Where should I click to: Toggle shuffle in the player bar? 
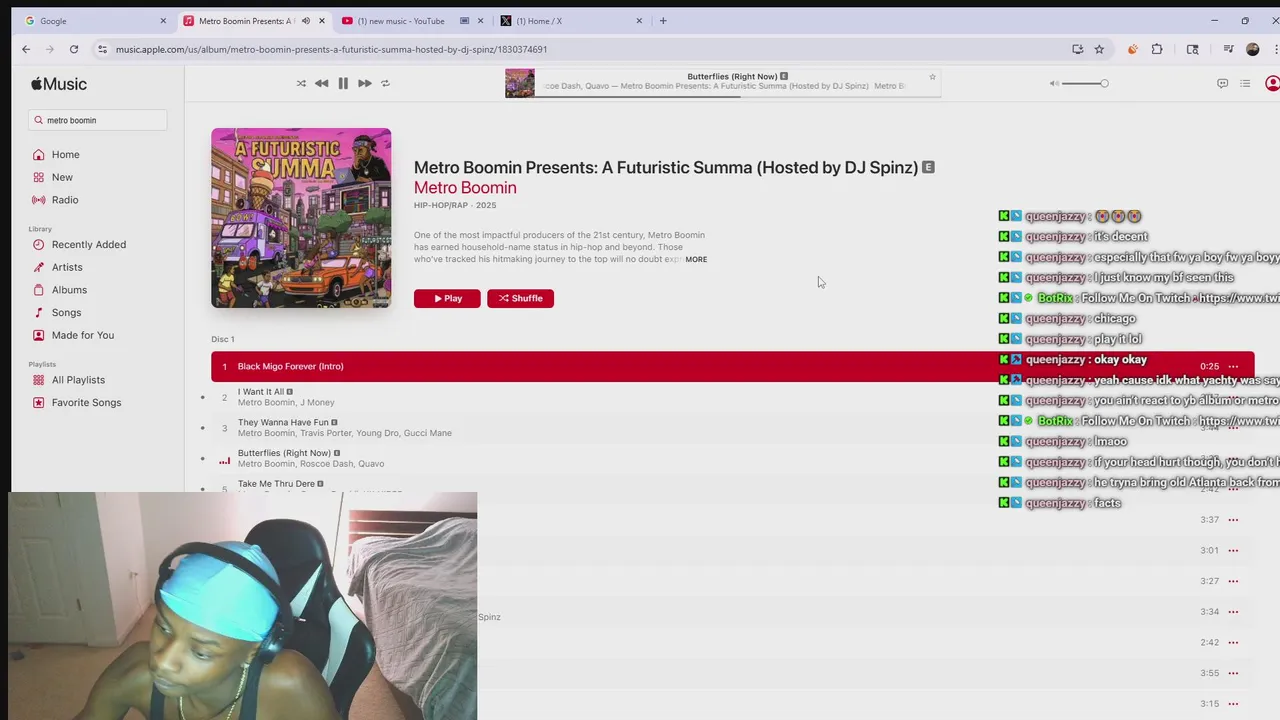pyautogui.click(x=301, y=83)
